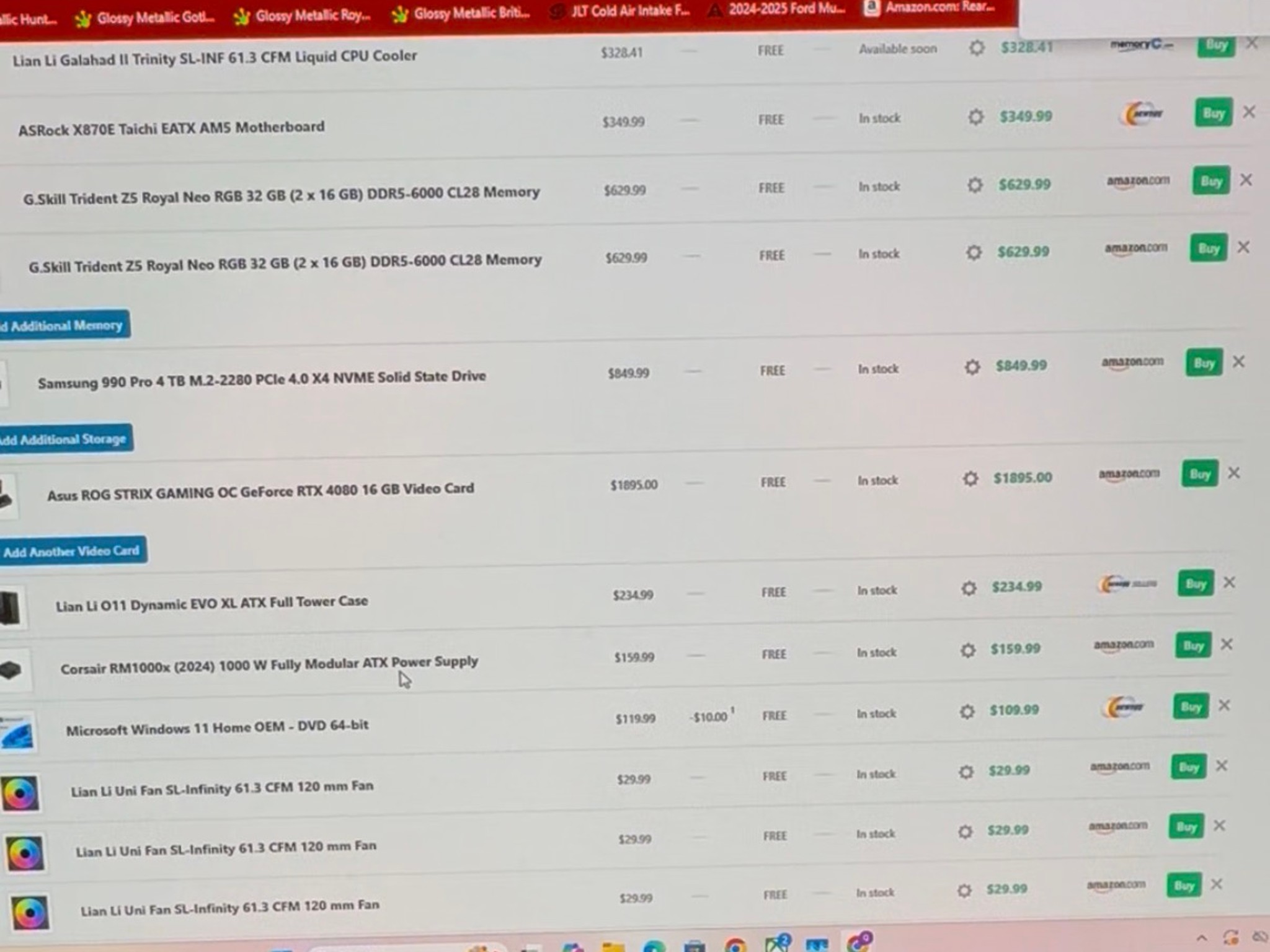Open the Windows 11 Home product thumbnail image
Image resolution: width=1270 pixels, height=952 pixels.
coord(17,733)
